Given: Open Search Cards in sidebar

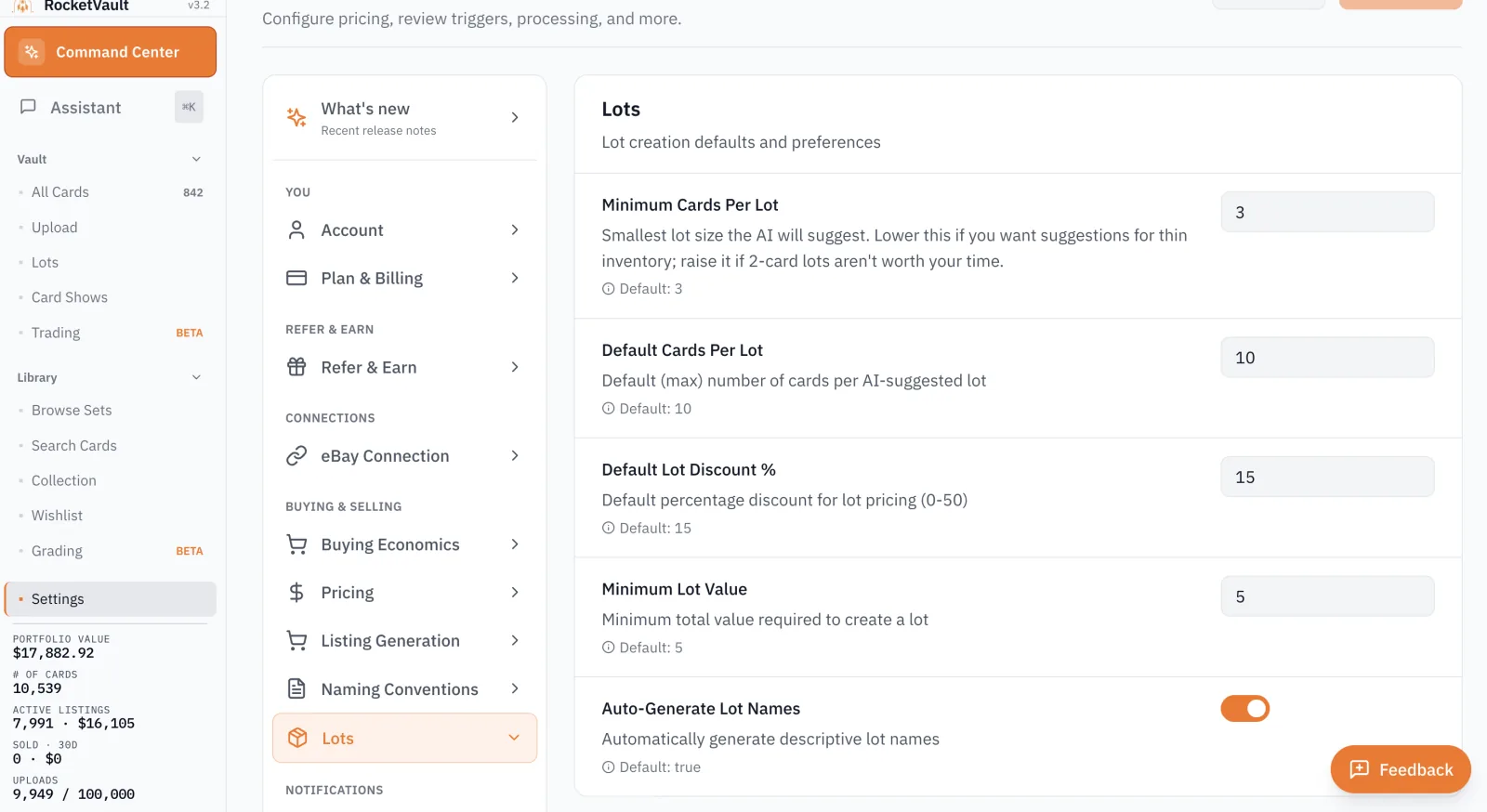Looking at the screenshot, I should click(111, 446).
